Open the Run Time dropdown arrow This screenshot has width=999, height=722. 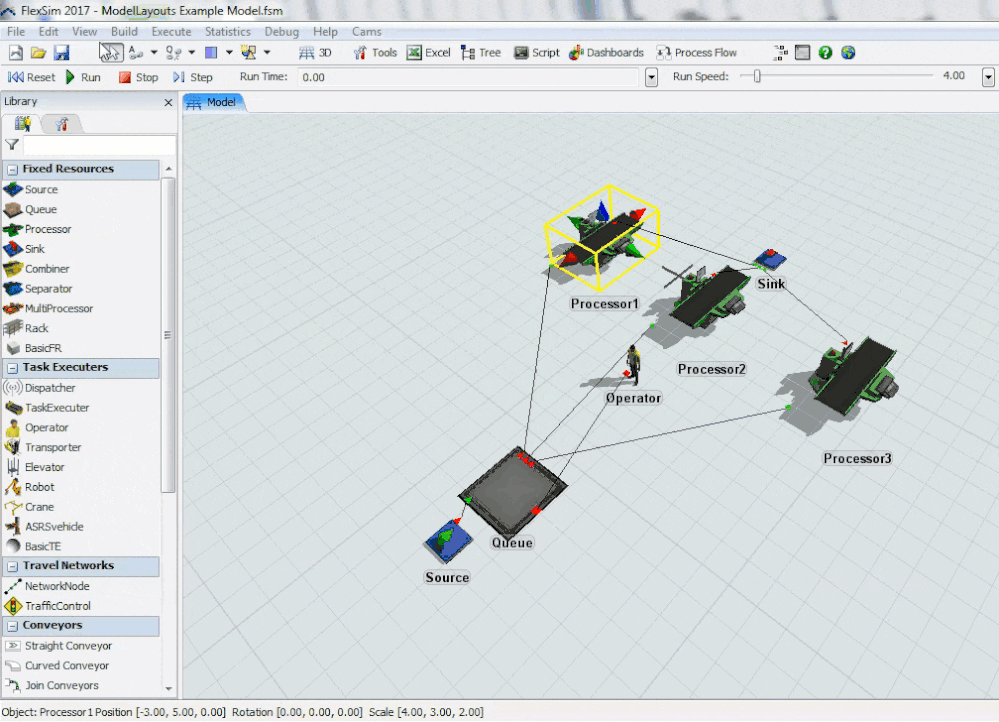click(x=651, y=77)
